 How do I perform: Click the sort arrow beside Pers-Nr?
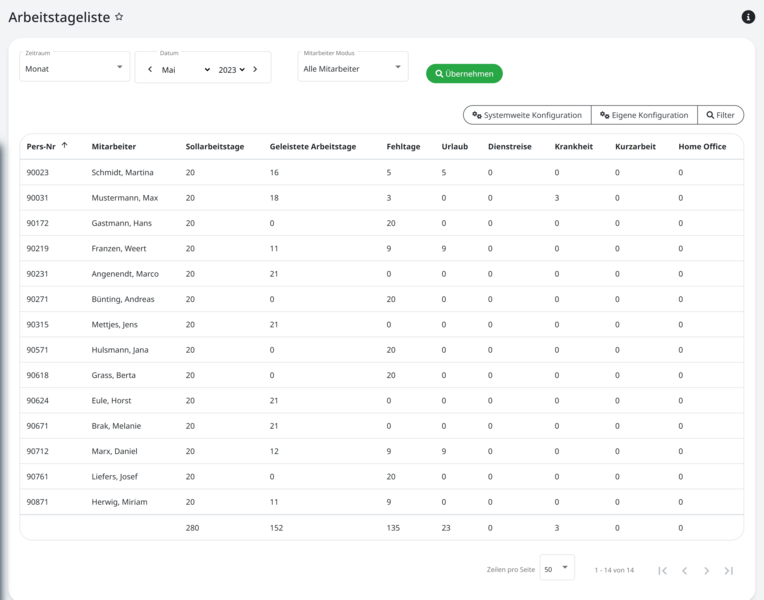(x=65, y=146)
